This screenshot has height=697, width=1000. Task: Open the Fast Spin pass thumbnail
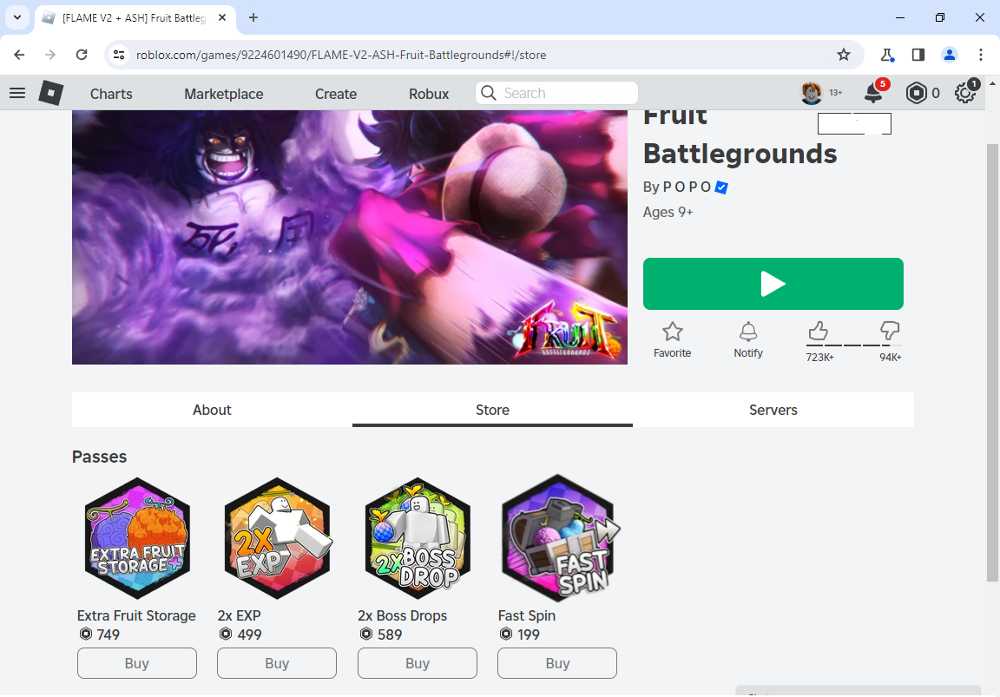(x=557, y=537)
